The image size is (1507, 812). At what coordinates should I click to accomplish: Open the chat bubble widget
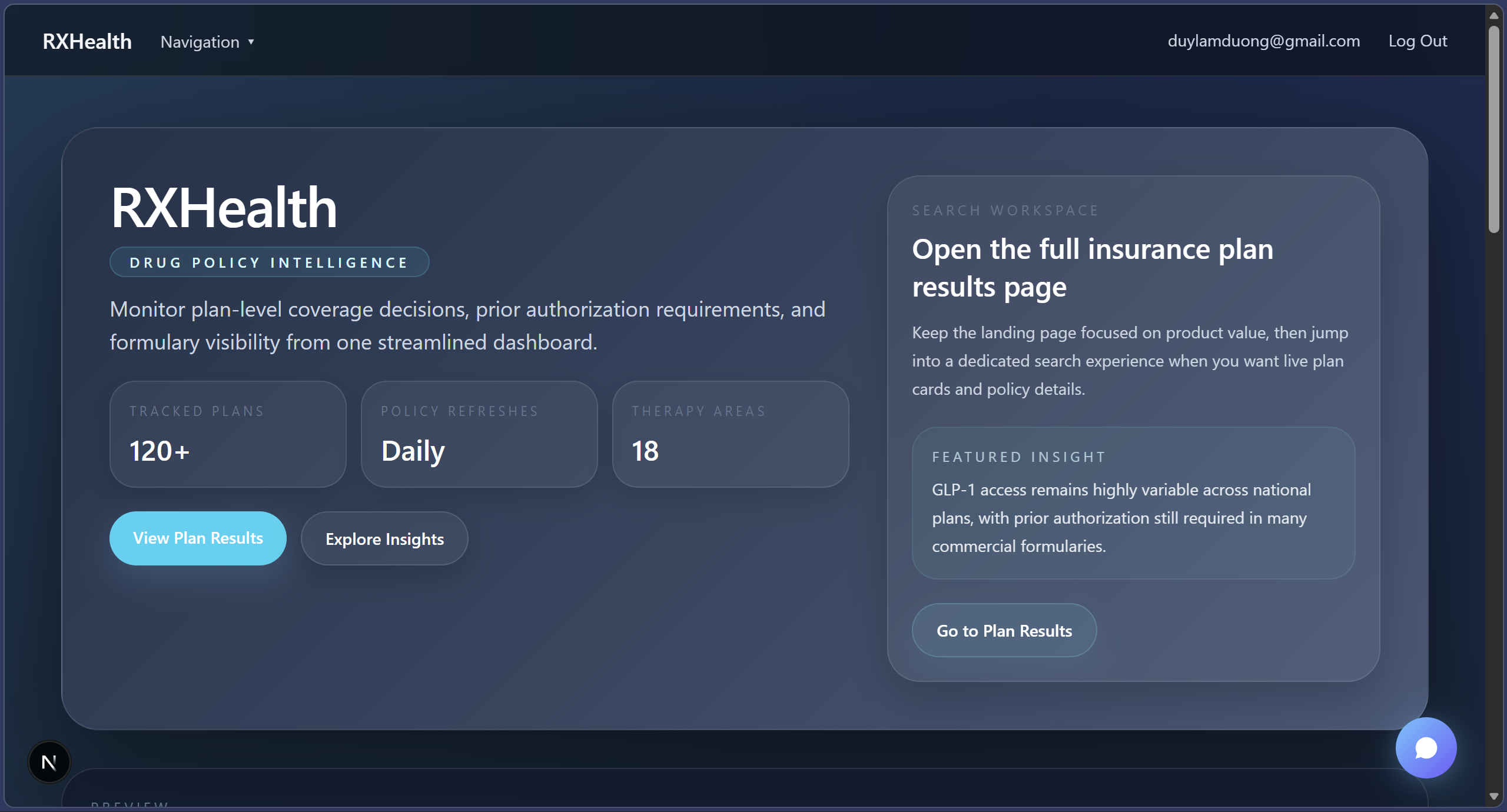(1425, 748)
